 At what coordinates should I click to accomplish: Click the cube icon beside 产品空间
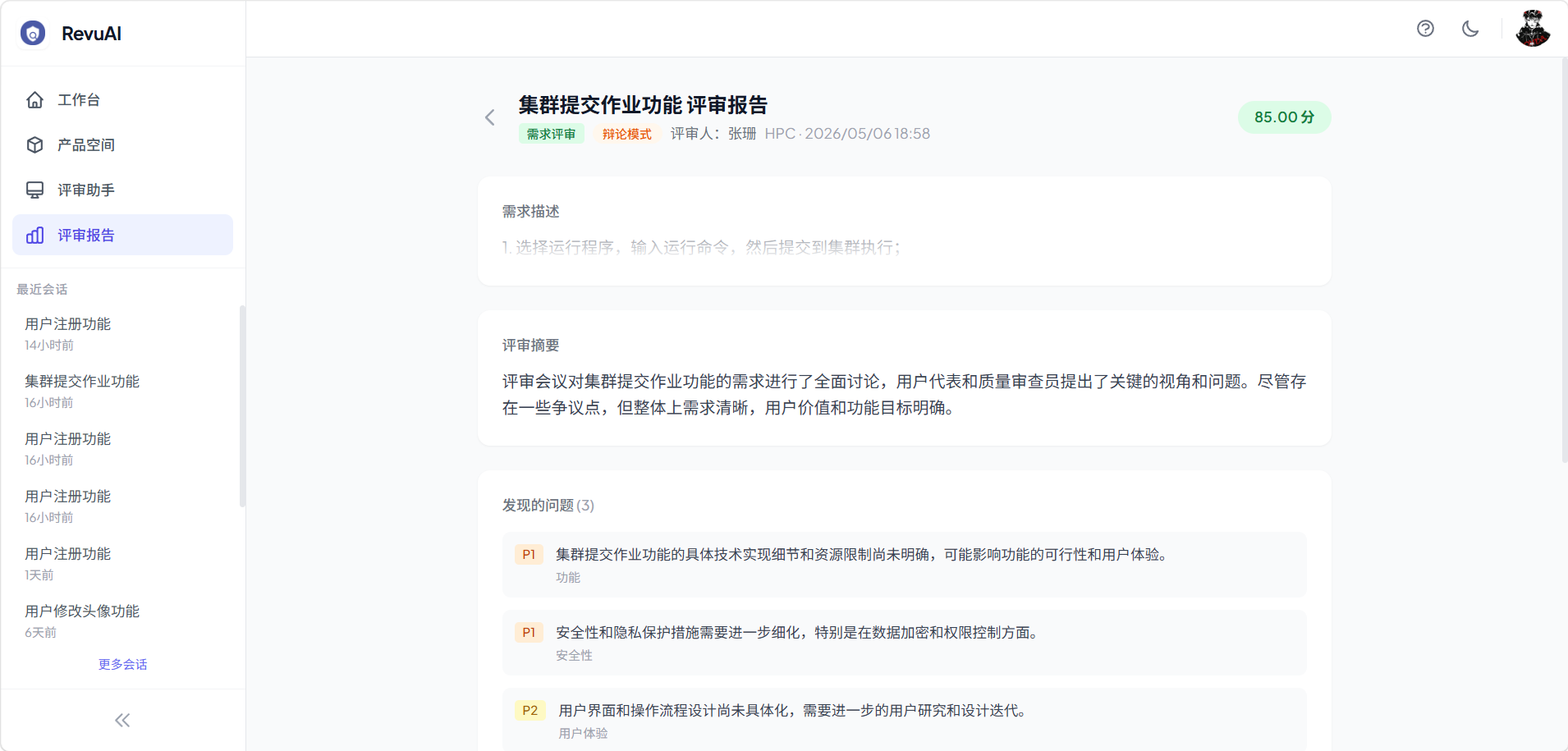coord(34,145)
